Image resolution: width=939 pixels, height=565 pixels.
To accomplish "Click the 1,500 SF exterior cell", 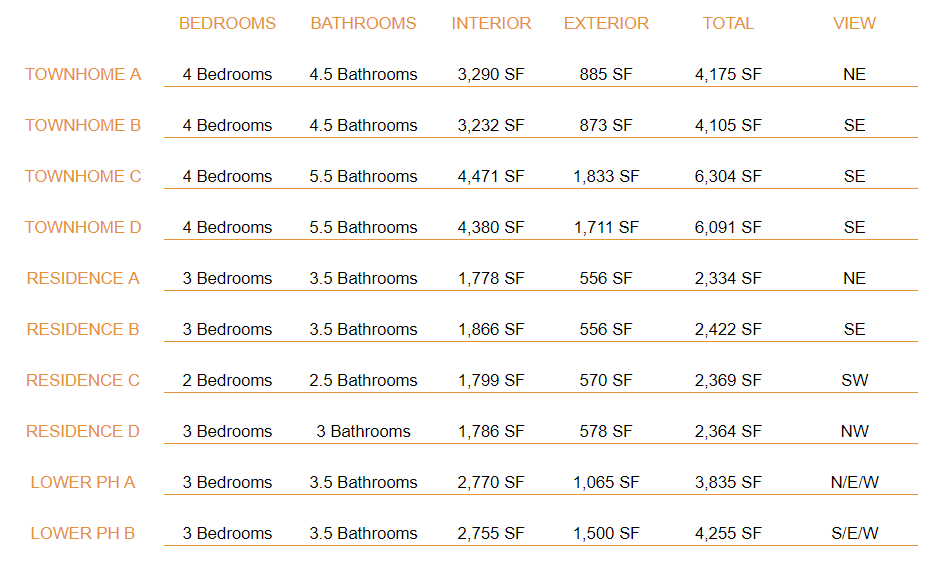I will pyautogui.click(x=606, y=533).
